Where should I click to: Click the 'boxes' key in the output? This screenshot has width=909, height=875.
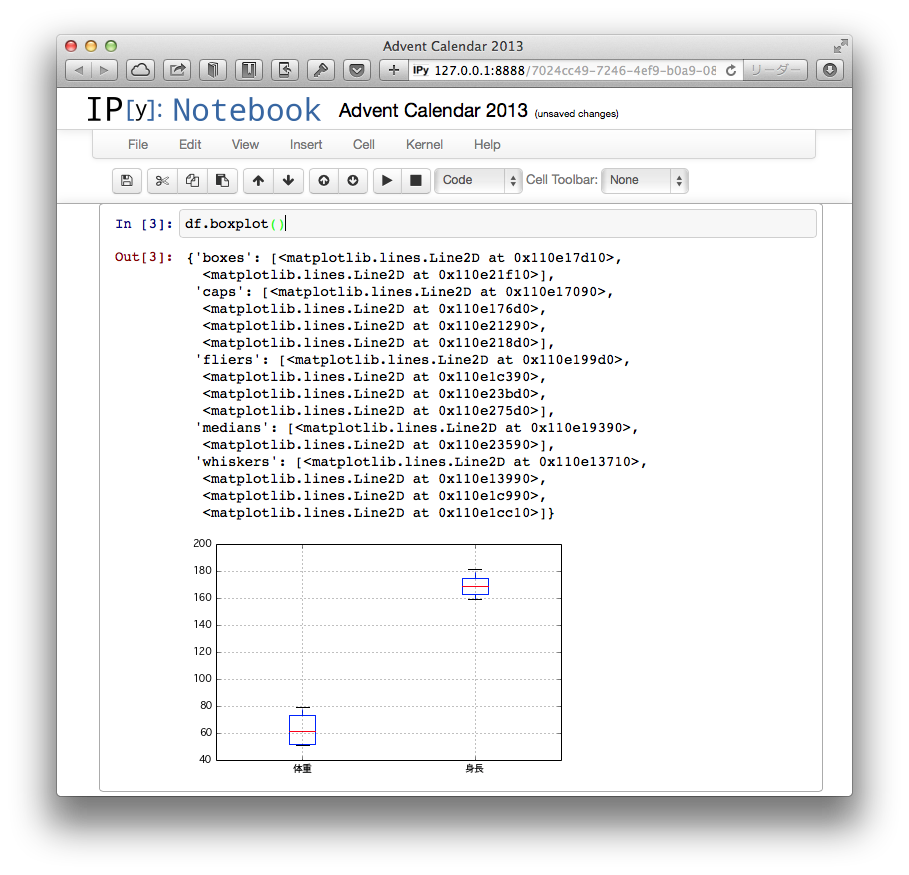[x=223, y=258]
